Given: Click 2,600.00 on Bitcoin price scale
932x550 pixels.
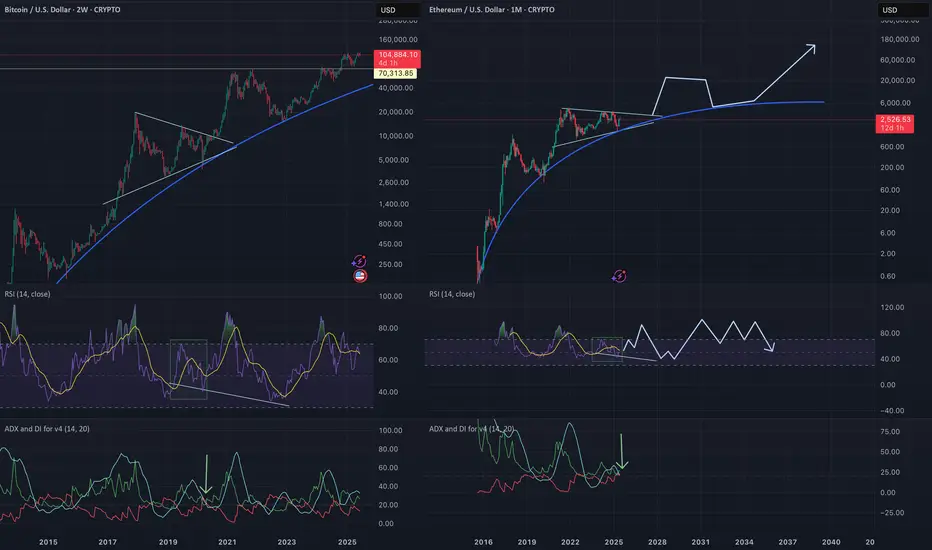Looking at the screenshot, I should pos(393,183).
